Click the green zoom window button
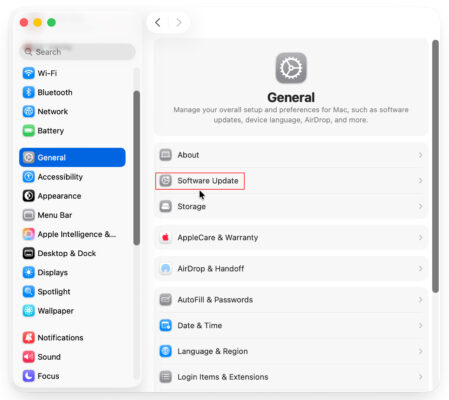The height and width of the screenshot is (400, 449). click(x=51, y=22)
